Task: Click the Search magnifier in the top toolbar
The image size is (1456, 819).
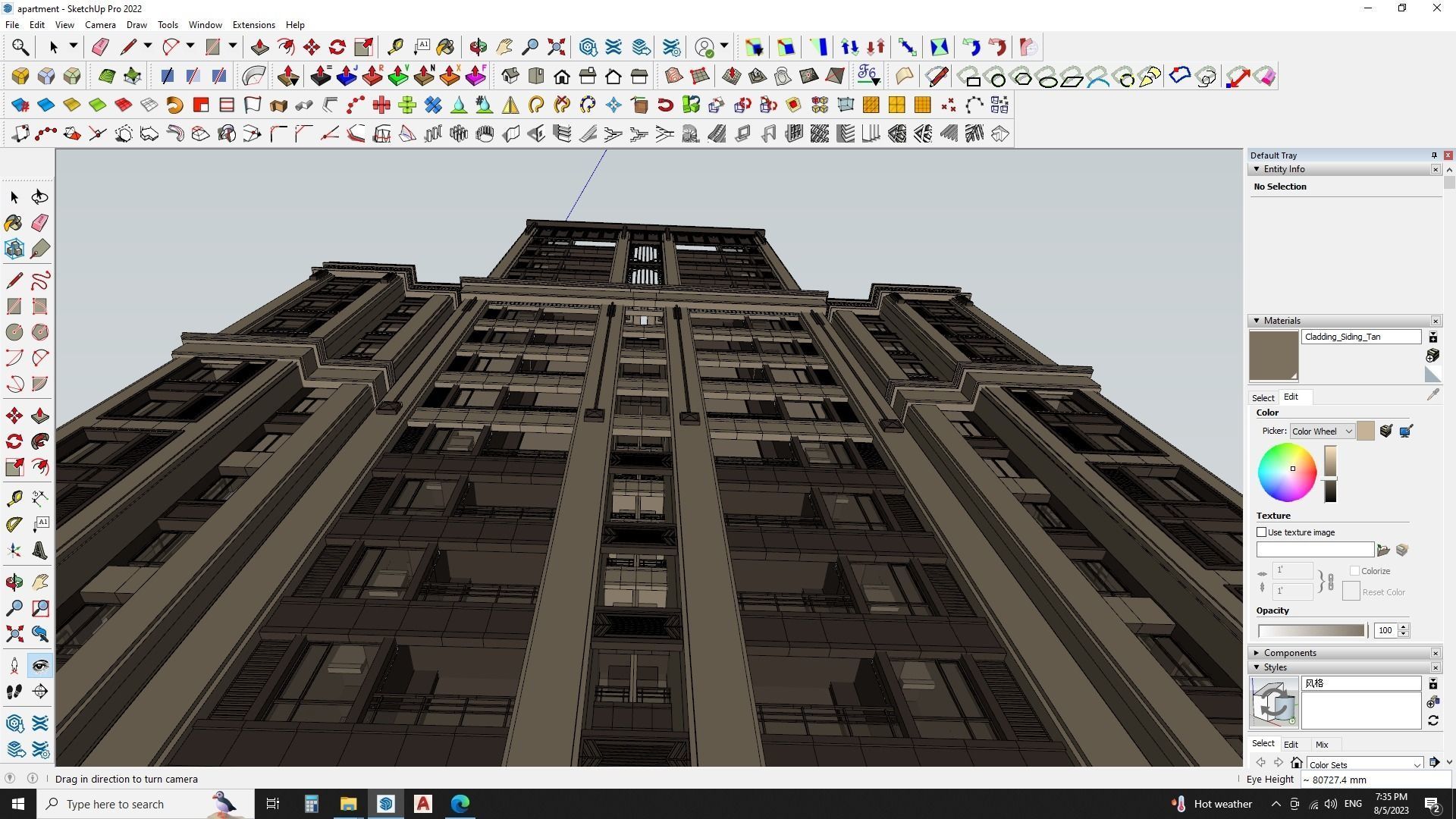Action: click(20, 47)
